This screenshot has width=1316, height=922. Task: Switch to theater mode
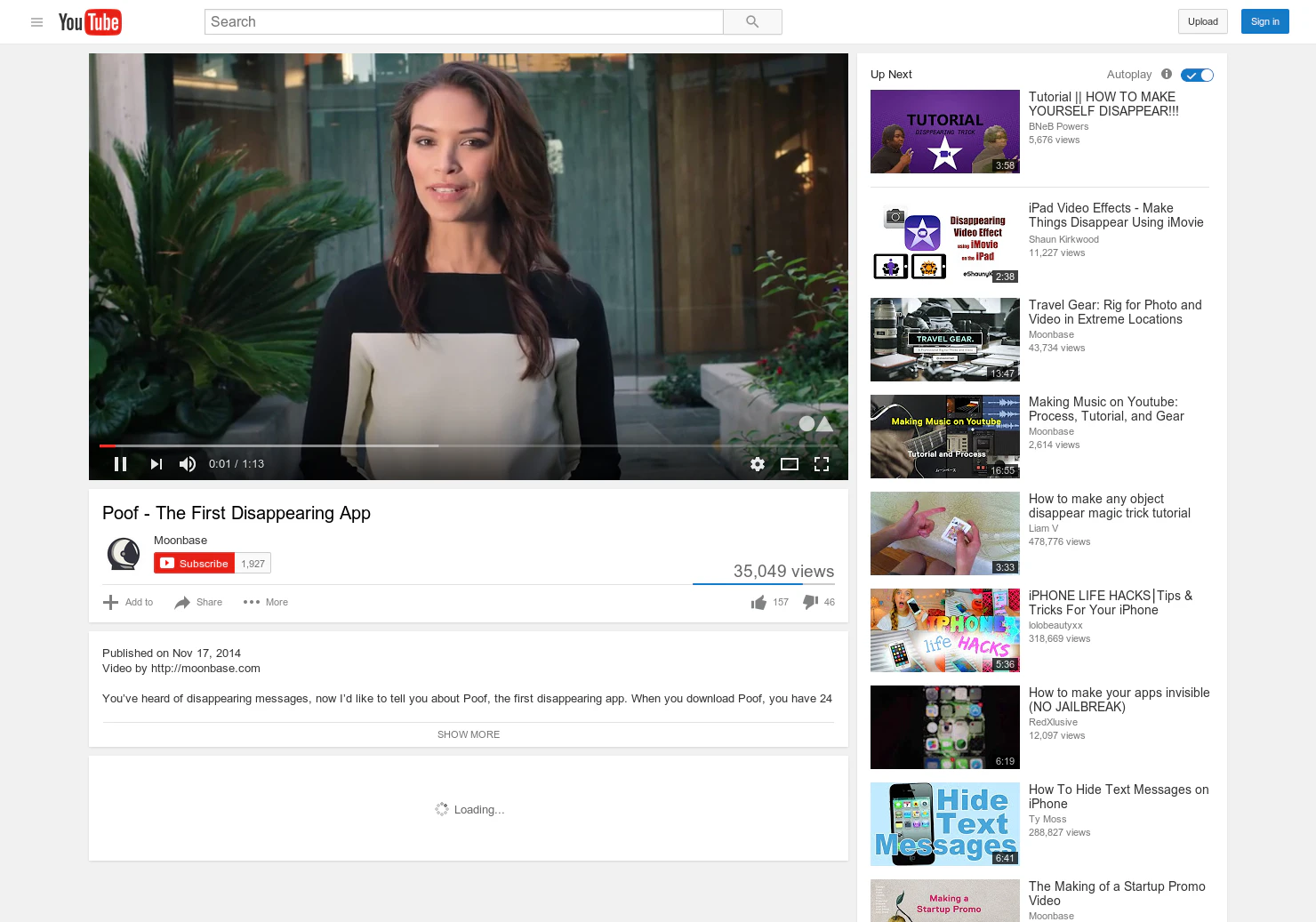(790, 464)
